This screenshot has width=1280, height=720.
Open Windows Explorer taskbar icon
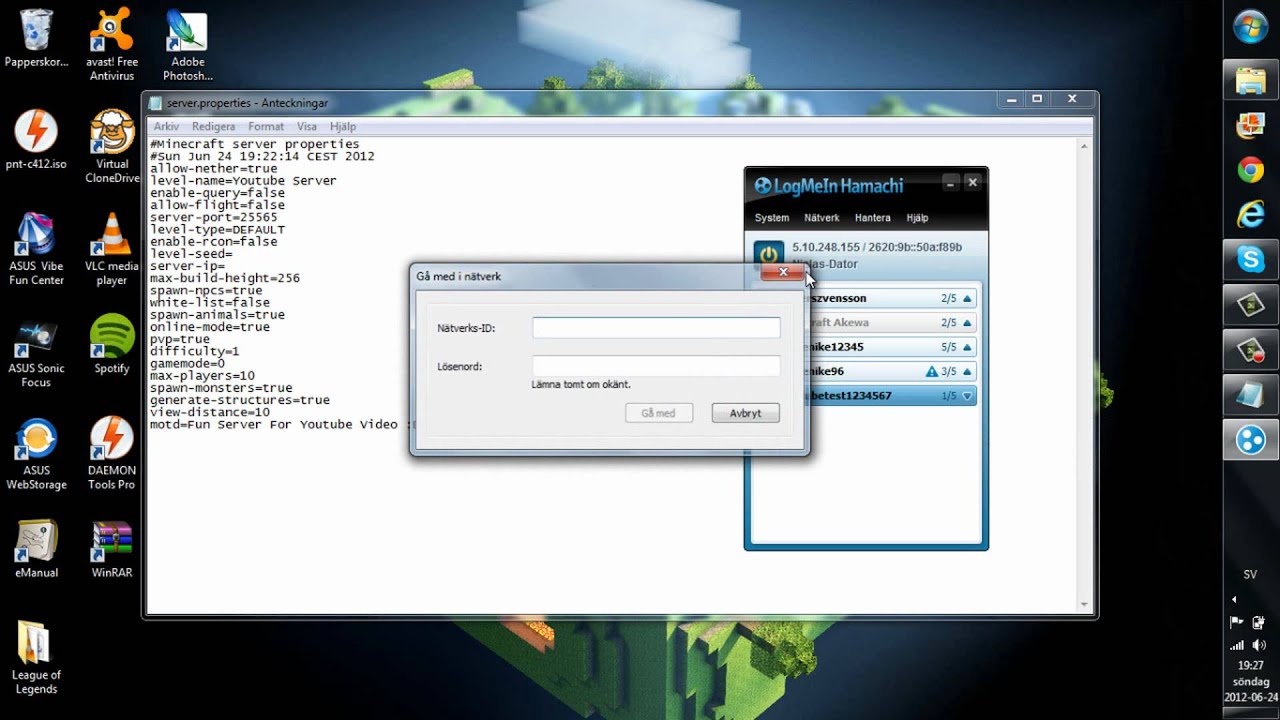[x=1251, y=81]
